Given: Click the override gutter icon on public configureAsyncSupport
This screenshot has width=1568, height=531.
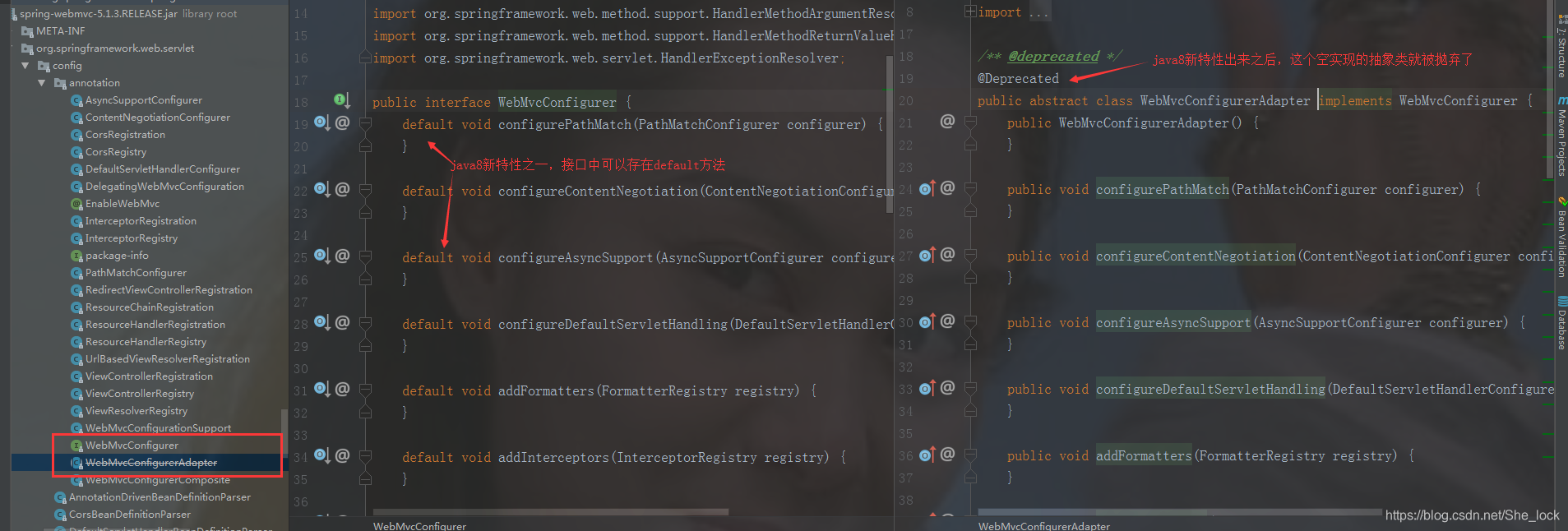Looking at the screenshot, I should 927,321.
